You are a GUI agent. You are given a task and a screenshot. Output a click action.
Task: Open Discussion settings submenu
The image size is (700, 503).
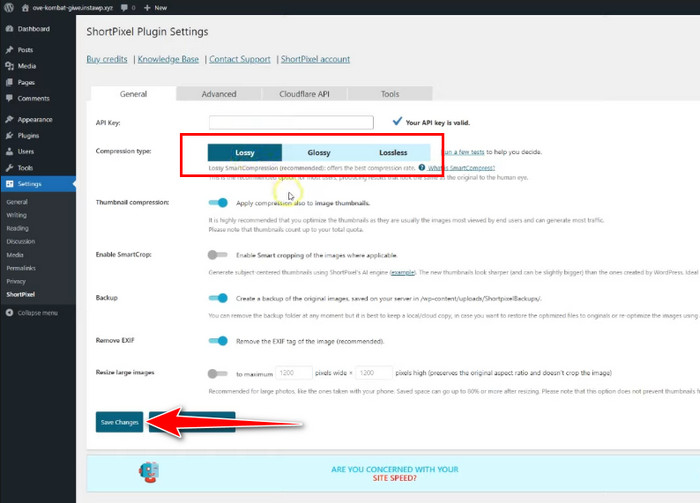pyautogui.click(x=21, y=241)
